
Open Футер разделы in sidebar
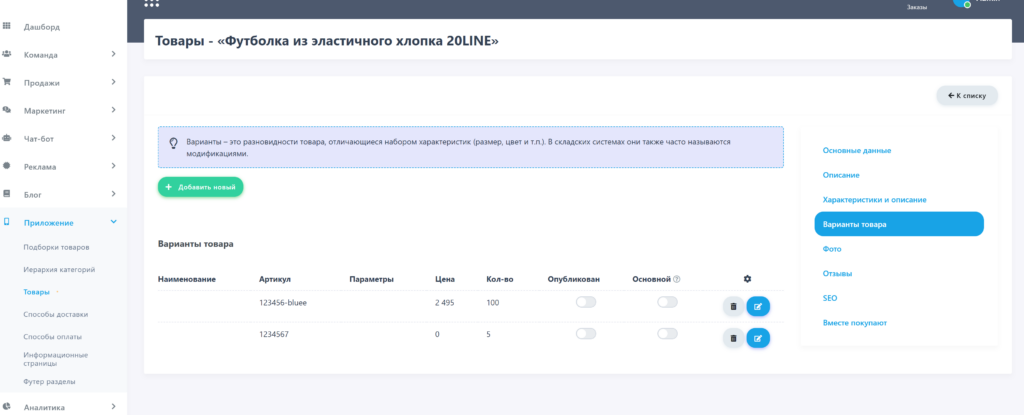50,381
